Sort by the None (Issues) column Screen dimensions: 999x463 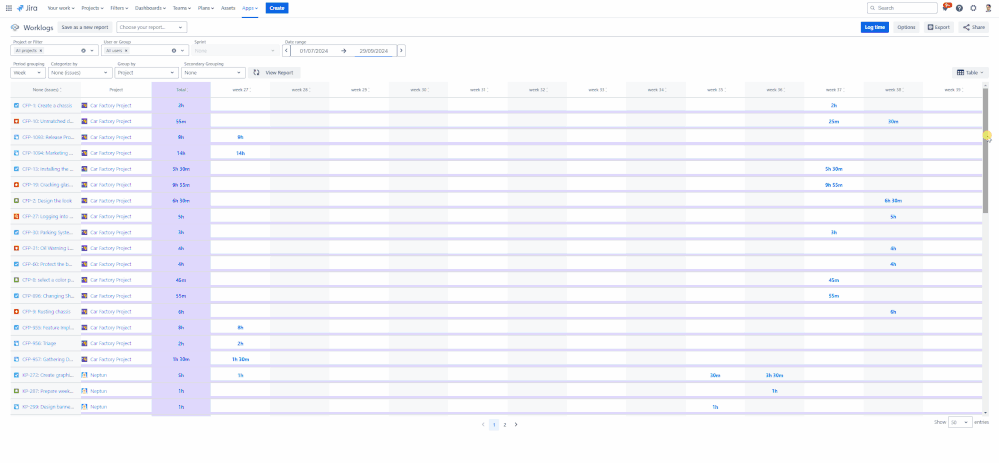(46, 90)
